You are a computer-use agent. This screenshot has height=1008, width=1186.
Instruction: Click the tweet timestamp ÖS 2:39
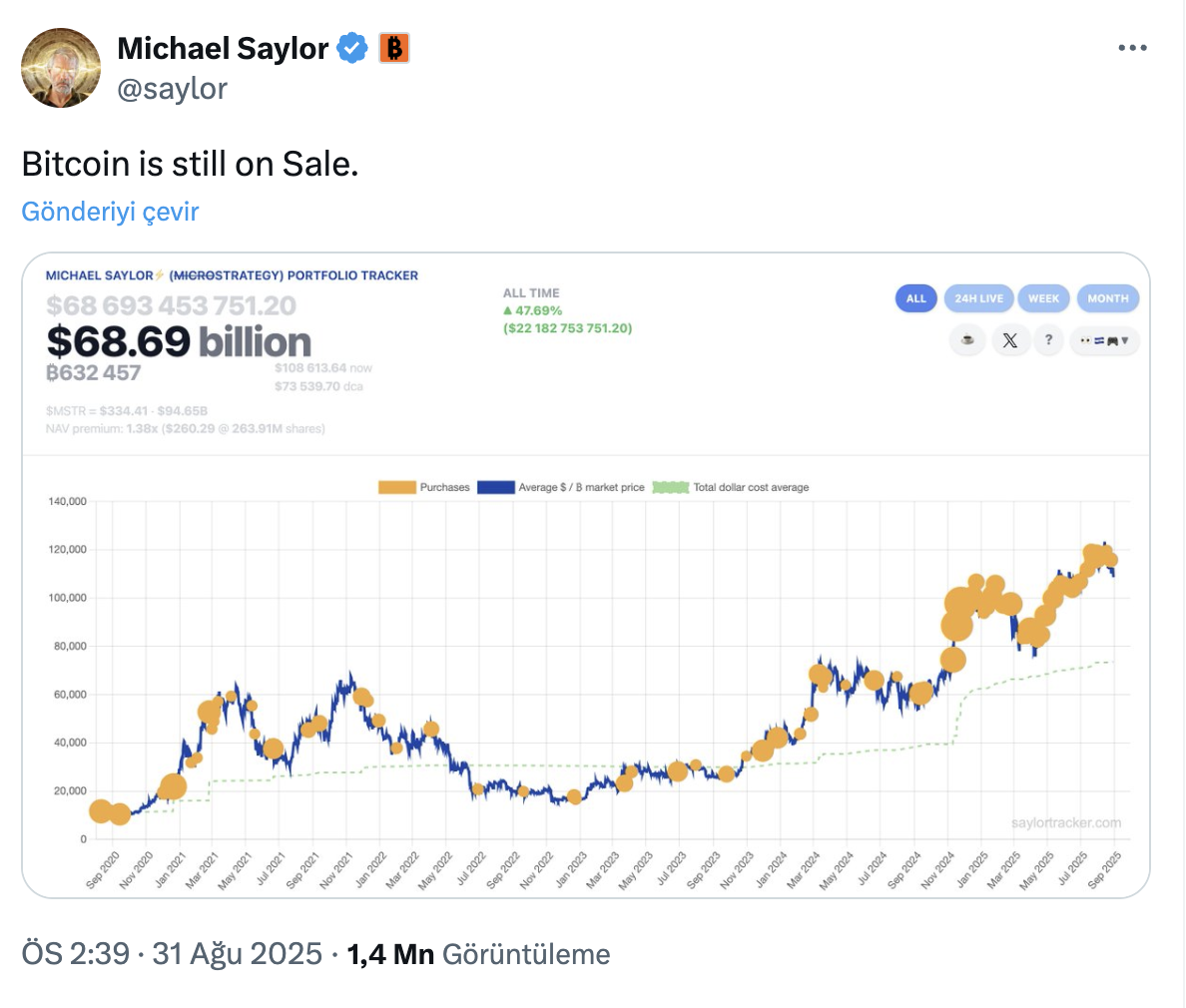point(76,954)
